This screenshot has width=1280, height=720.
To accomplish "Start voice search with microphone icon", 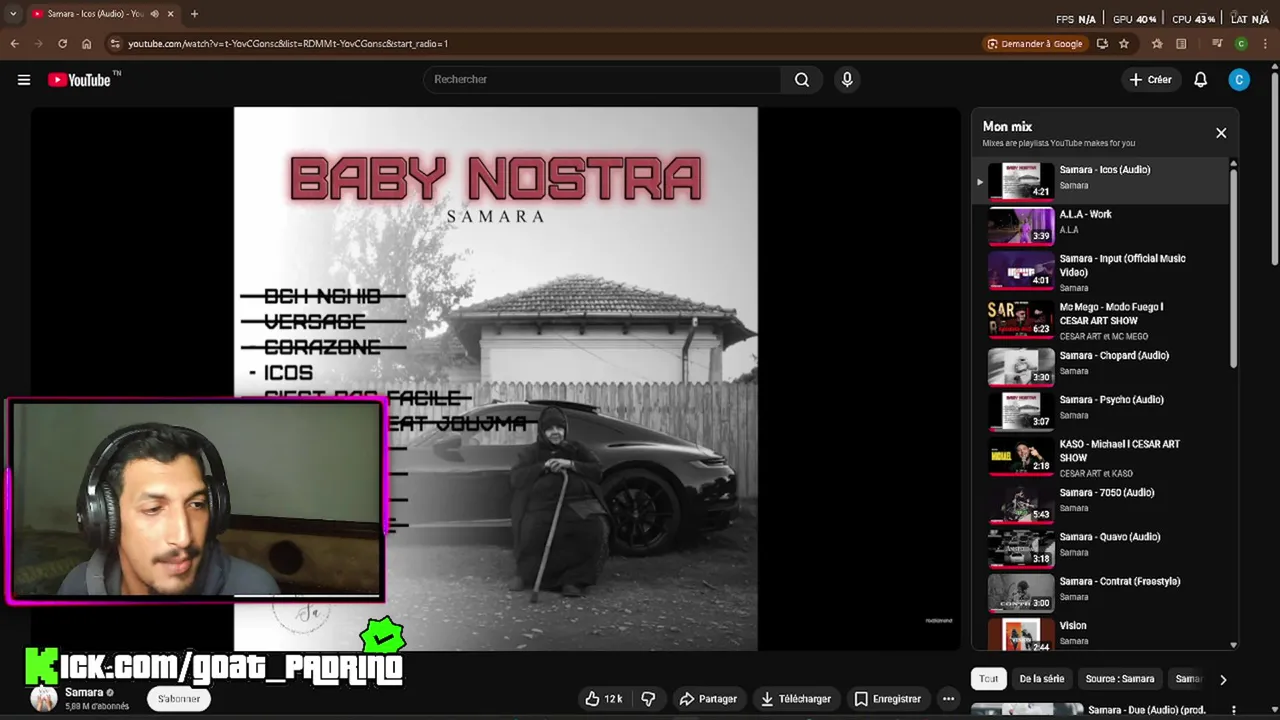I will tap(847, 80).
